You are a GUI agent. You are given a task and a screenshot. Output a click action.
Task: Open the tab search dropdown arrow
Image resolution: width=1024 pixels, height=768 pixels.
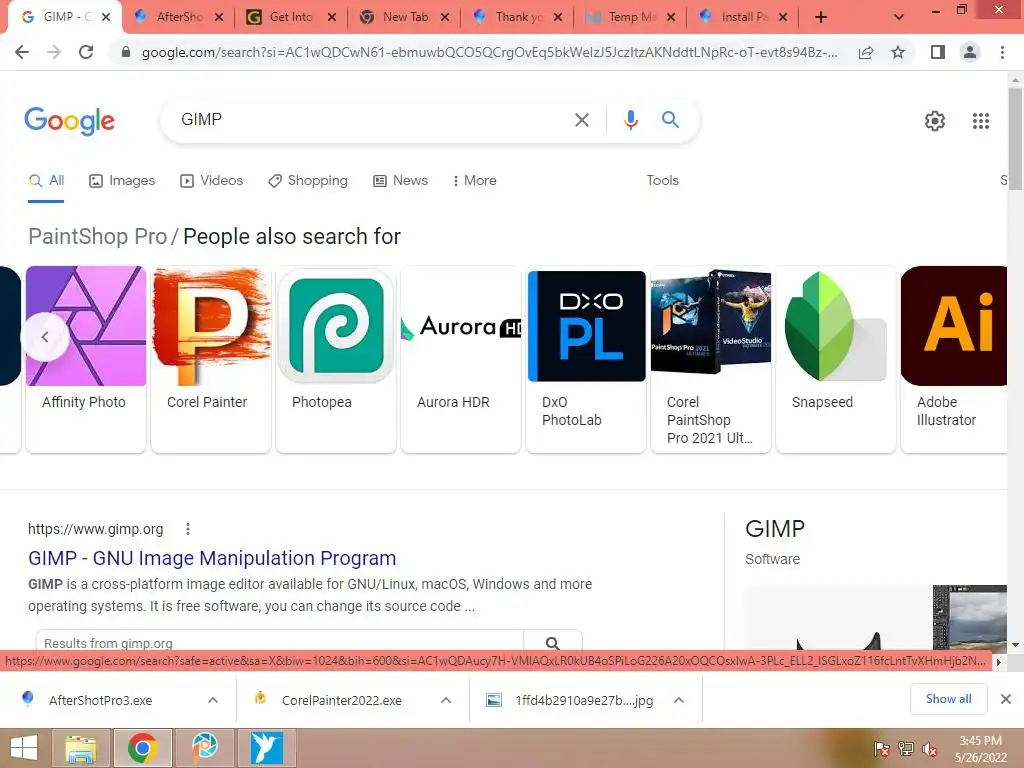899,17
